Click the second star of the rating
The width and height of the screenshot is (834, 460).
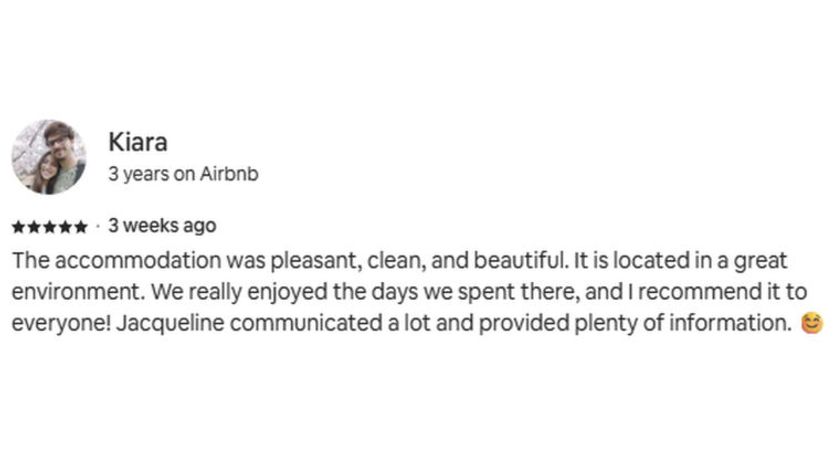tap(34, 227)
